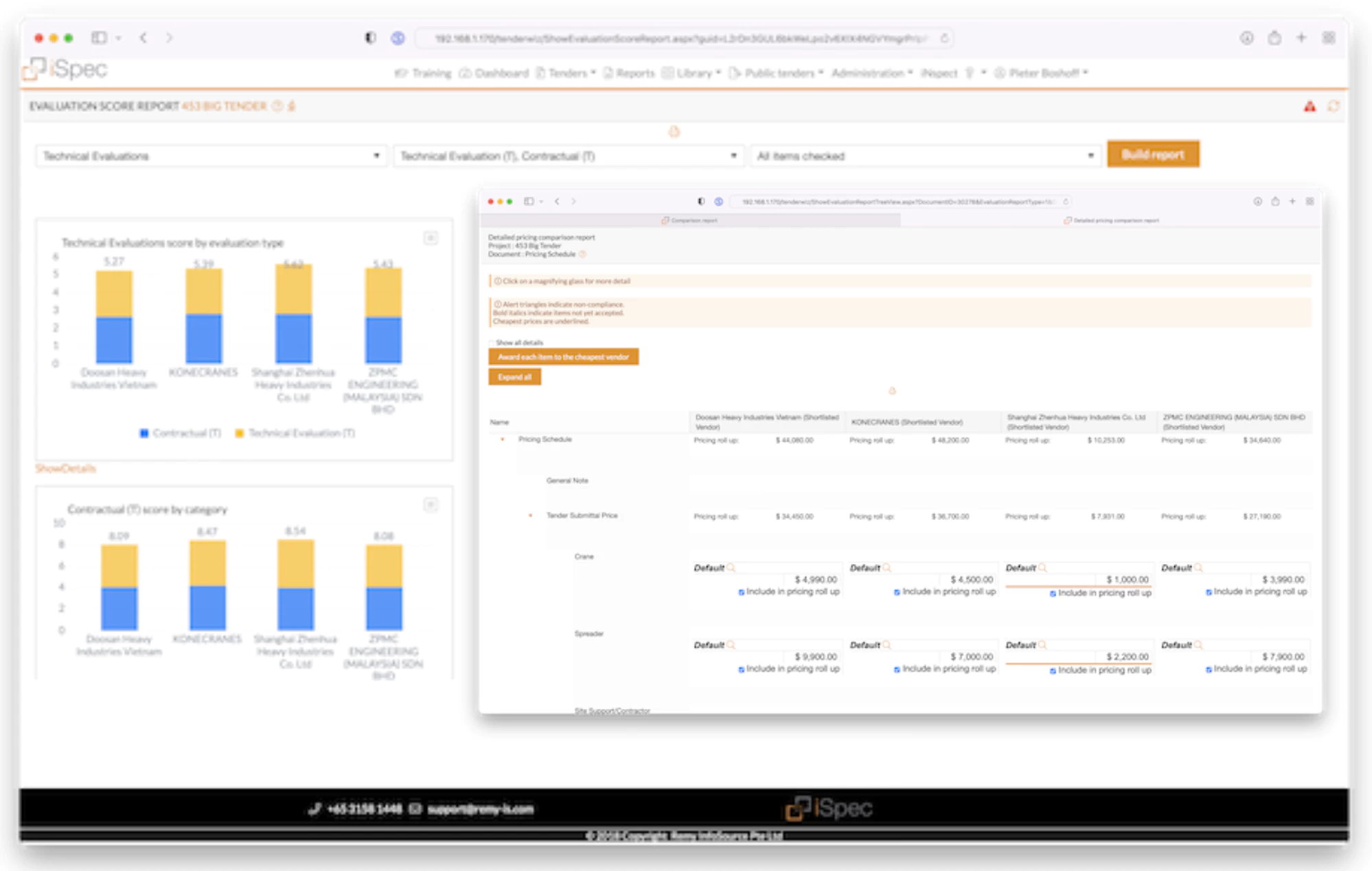
Task: Toggle Shanghai Zhenhua Spreader include in roll up
Action: tap(1053, 671)
